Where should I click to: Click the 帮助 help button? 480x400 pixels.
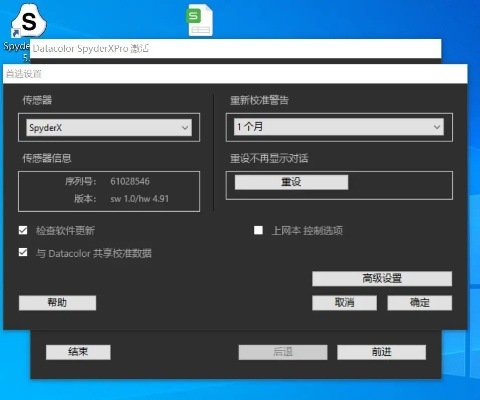click(x=57, y=303)
